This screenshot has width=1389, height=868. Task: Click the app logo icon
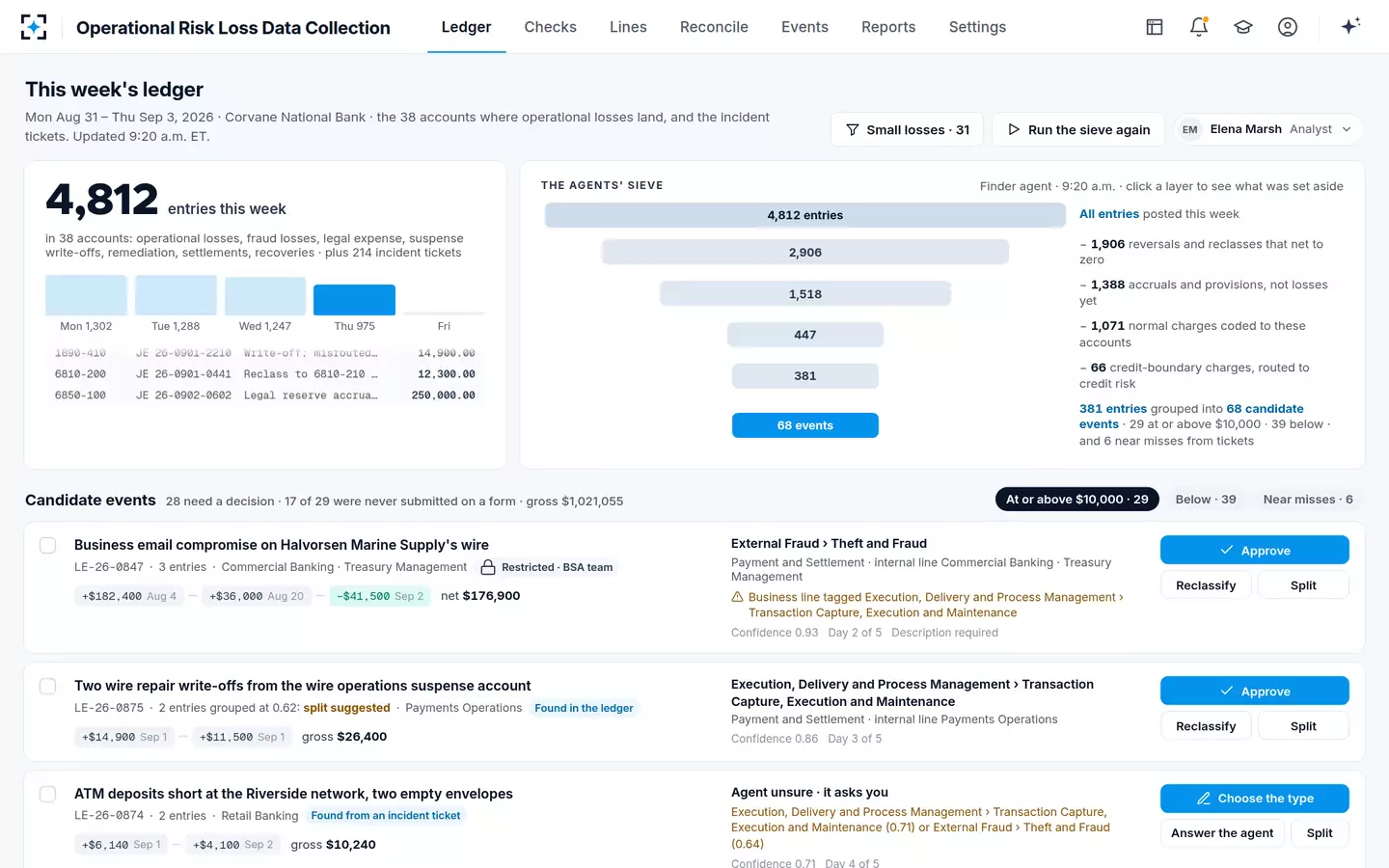pyautogui.click(x=34, y=27)
